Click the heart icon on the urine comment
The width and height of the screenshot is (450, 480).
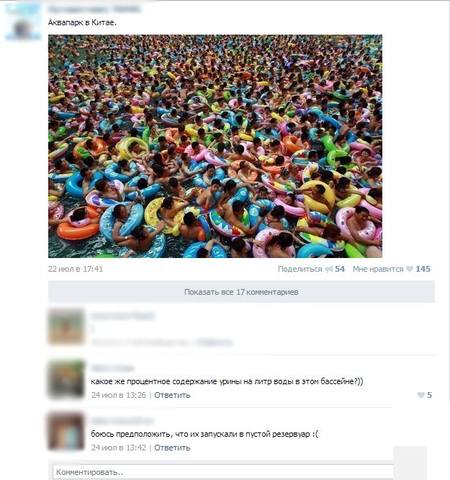coord(421,395)
